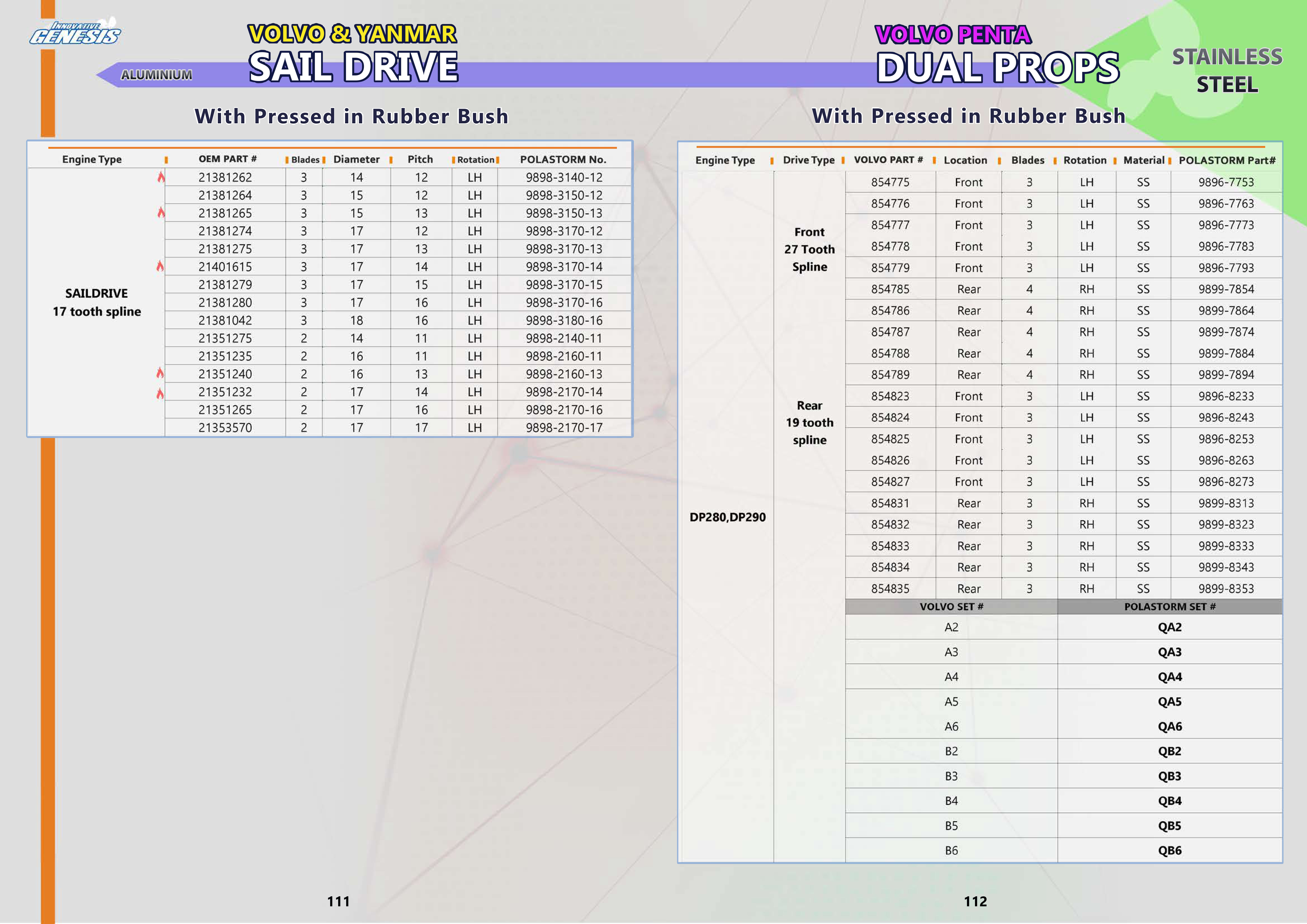Click POLASTORM number 9898-3140-12
Viewport: 1307px width, 924px height.
[564, 177]
